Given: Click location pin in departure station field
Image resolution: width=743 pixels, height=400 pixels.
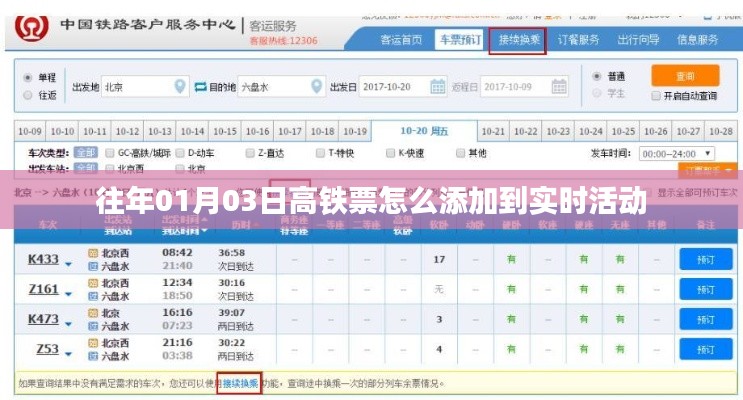Looking at the screenshot, I should tap(180, 87).
